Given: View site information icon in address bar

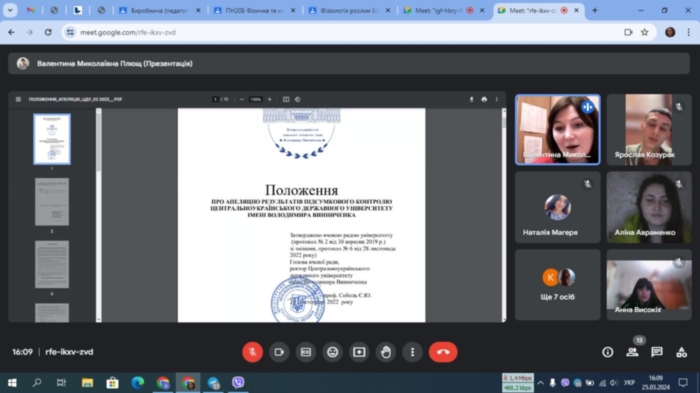Looking at the screenshot, I should click(70, 32).
